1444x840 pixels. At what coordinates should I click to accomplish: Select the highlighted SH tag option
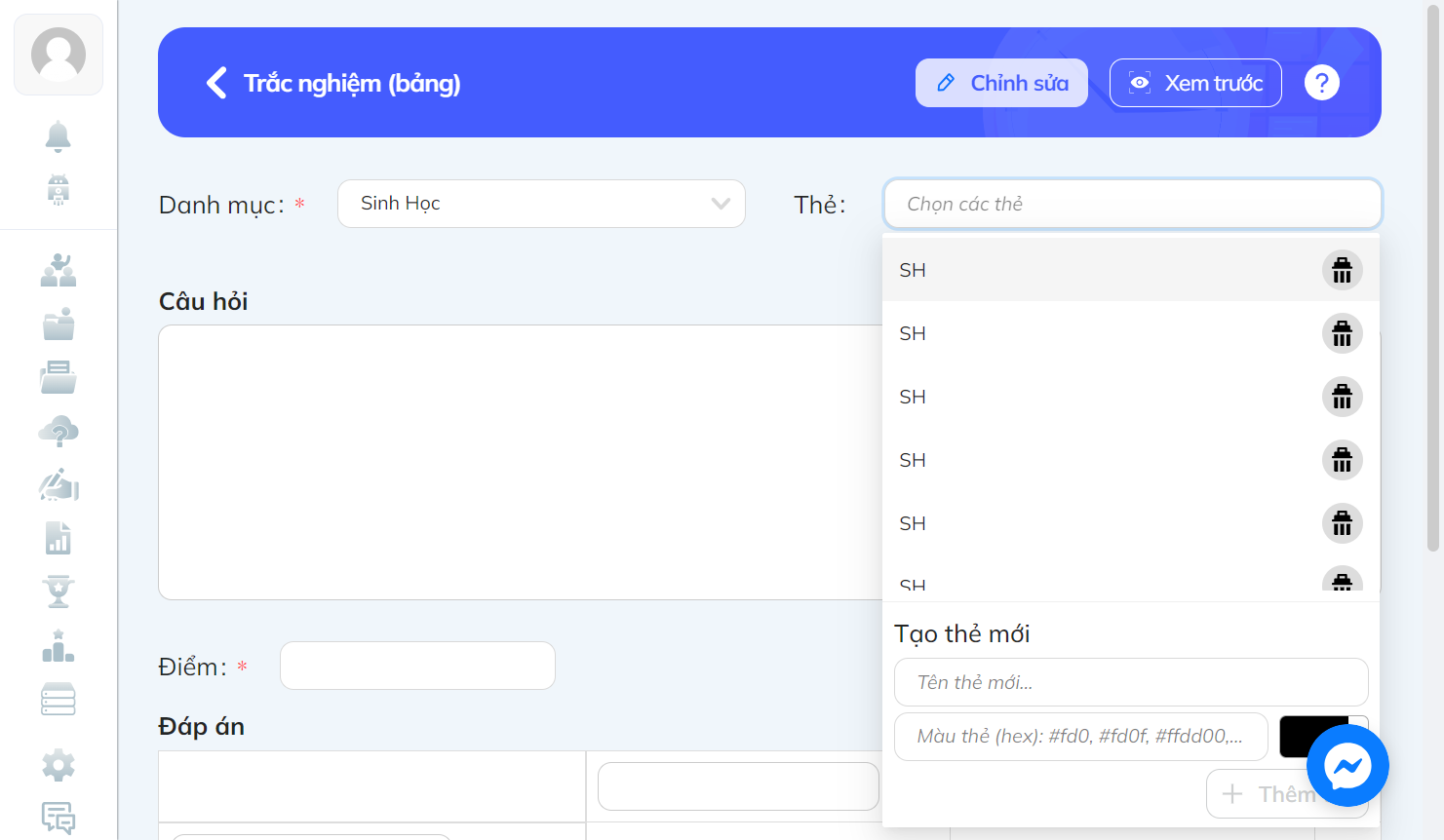coord(1131,270)
